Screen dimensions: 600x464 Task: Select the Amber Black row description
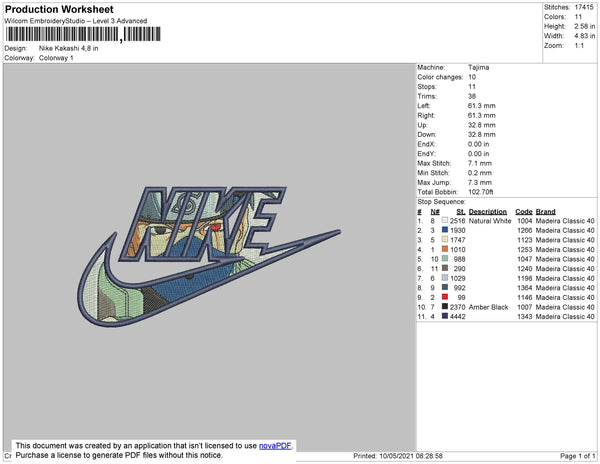[488, 307]
